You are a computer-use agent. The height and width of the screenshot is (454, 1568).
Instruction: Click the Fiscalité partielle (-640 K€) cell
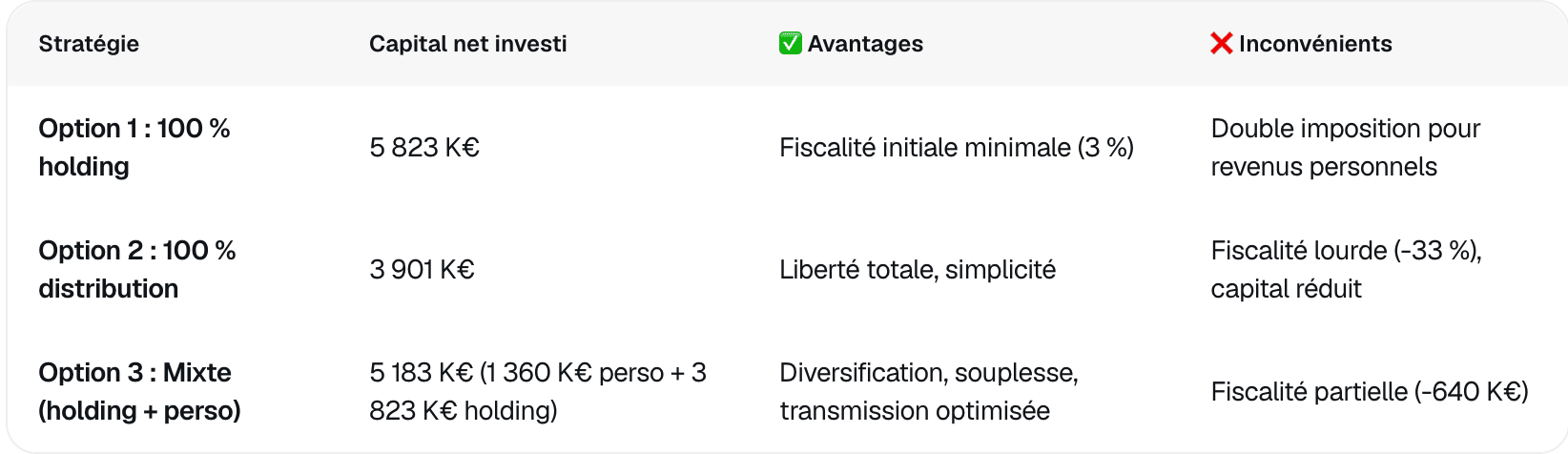[1369, 392]
